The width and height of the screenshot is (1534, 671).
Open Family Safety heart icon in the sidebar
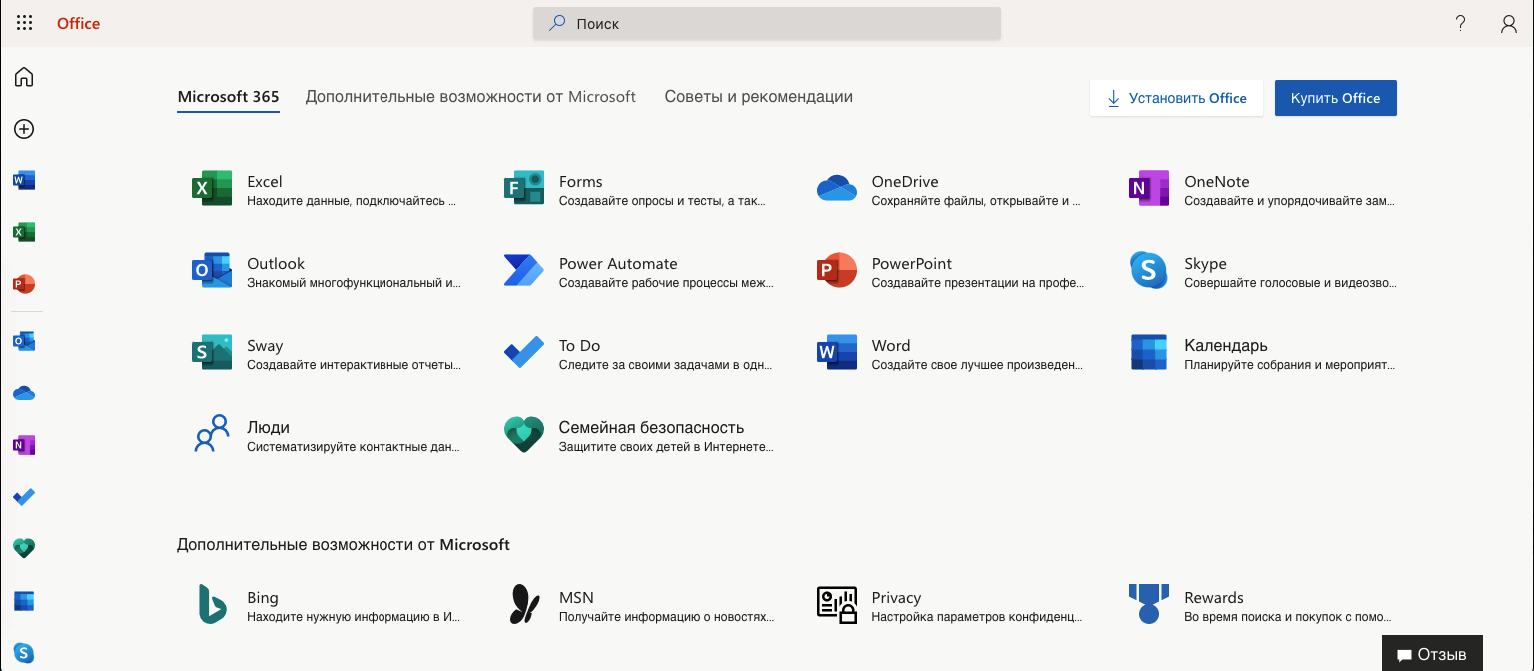[24, 548]
